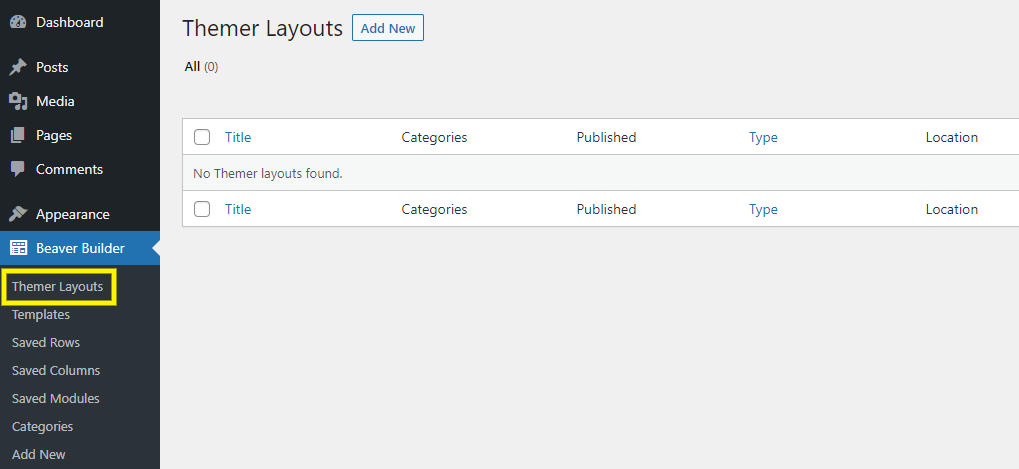
Task: Click the Comments speech bubble icon
Action: tap(18, 169)
